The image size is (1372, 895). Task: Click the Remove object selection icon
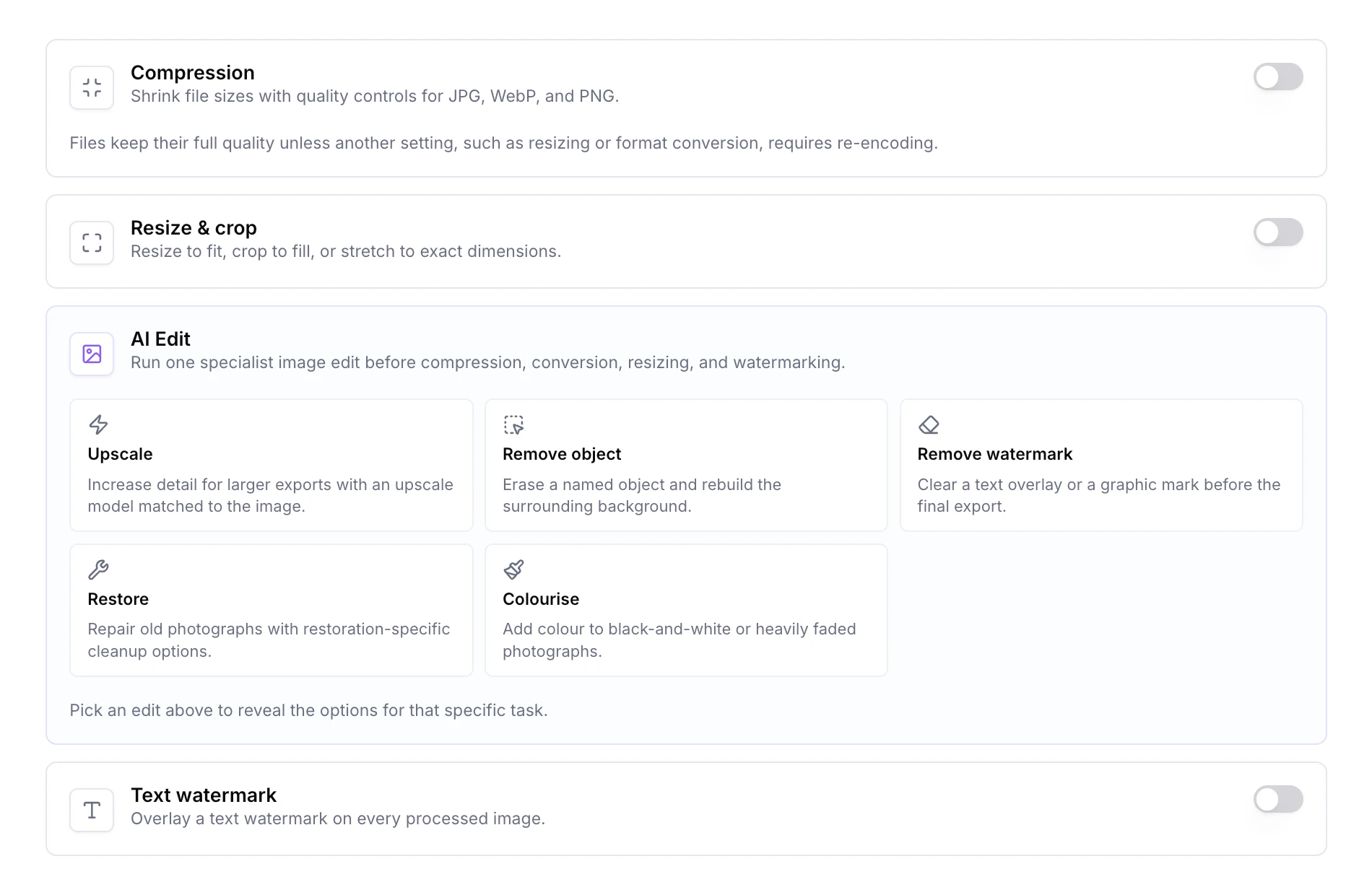pos(513,425)
